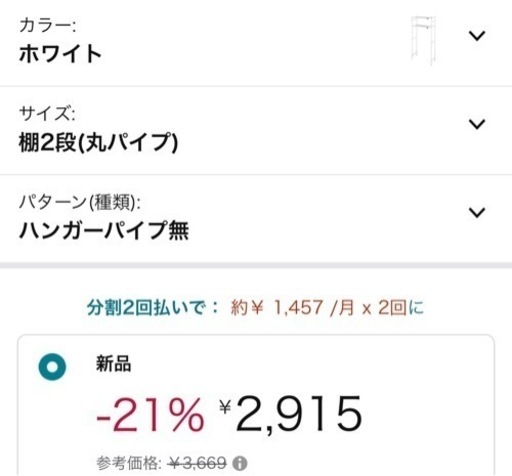Click the ¥2,915 price

[291, 414]
